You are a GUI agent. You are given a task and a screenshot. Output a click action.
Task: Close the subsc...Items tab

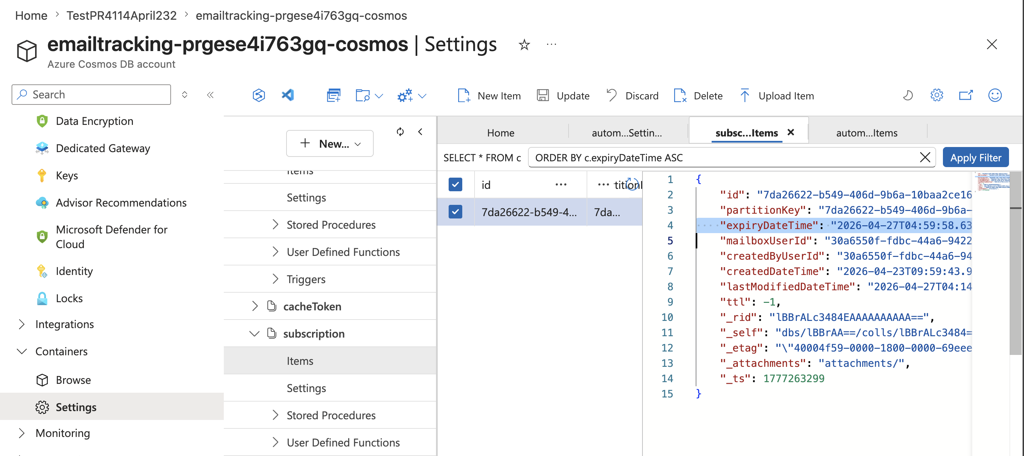tap(790, 132)
